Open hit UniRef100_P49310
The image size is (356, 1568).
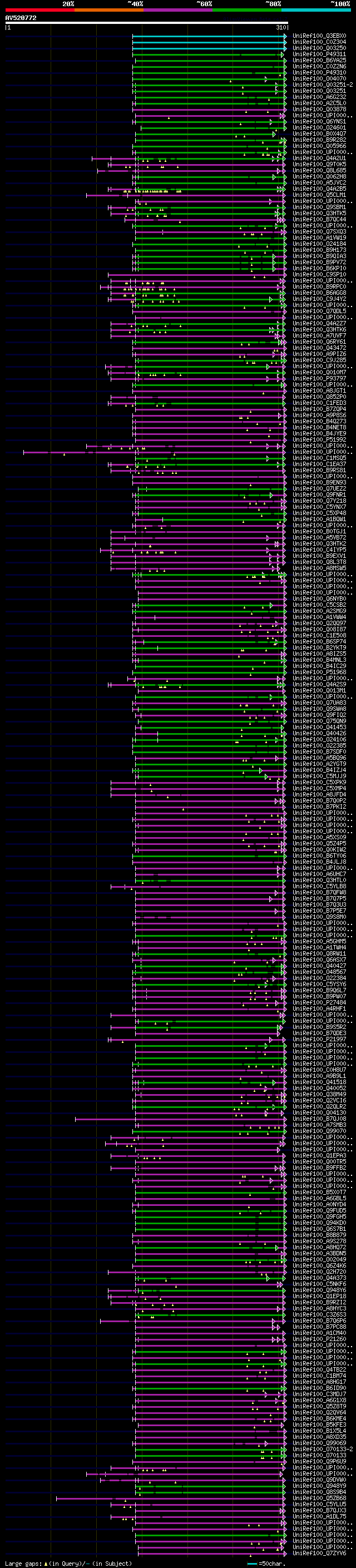pyautogui.click(x=319, y=72)
